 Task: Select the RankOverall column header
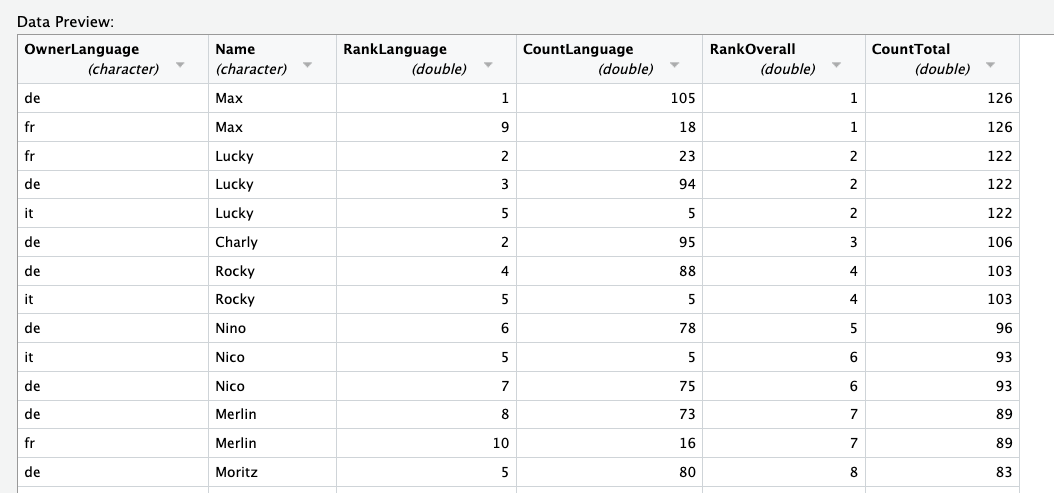[752, 49]
